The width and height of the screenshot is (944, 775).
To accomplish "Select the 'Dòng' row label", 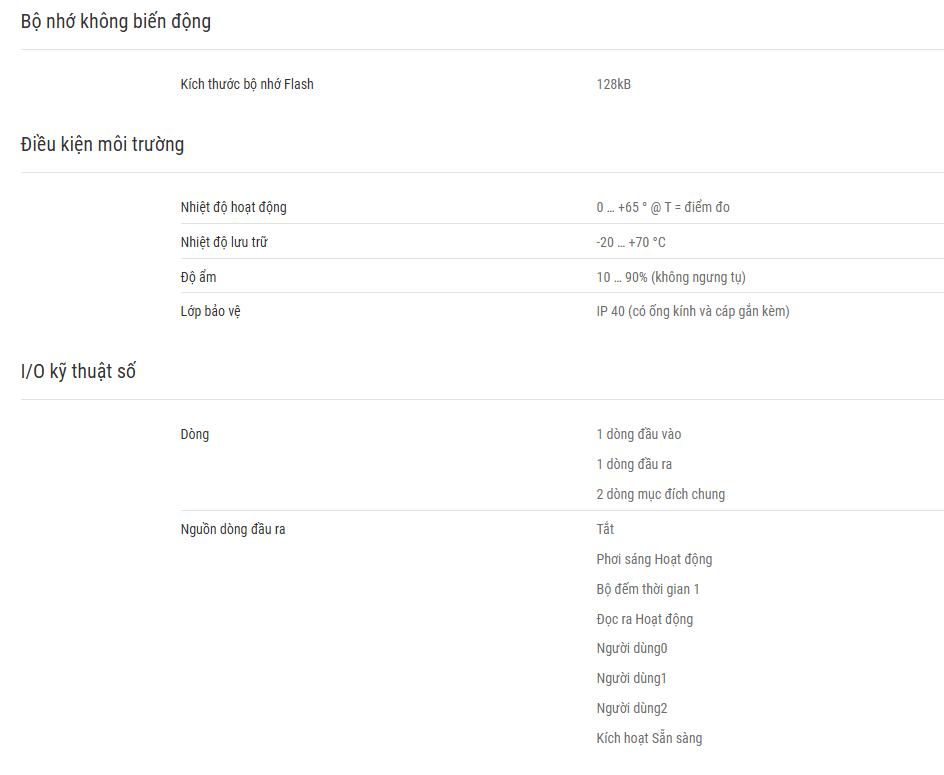I will pyautogui.click(x=194, y=435).
